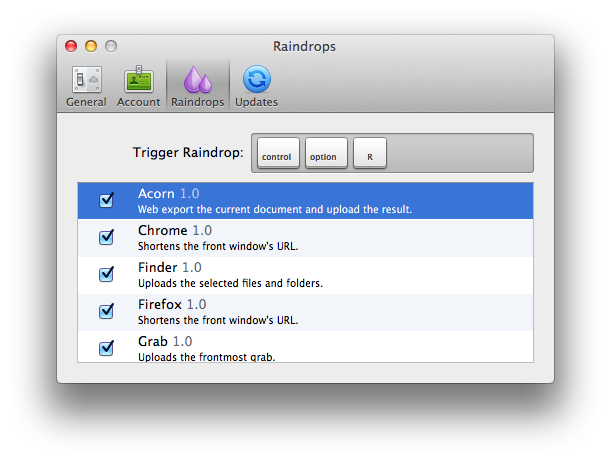Uncheck the Acorn 1.0 raindrop checkbox
The height and width of the screenshot is (462, 611).
coord(106,200)
